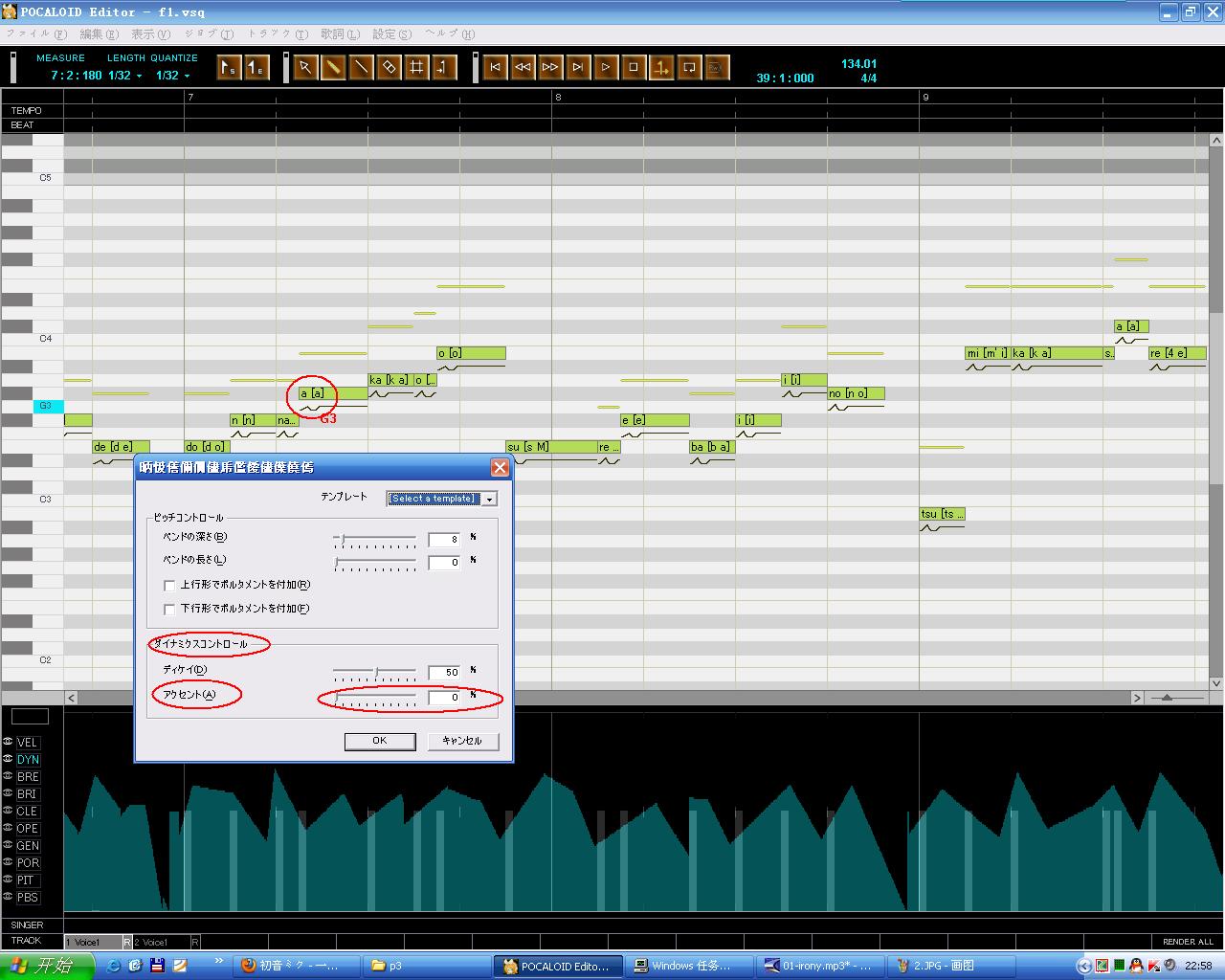Select the arrow pointer tool
The image size is (1225, 980).
pyautogui.click(x=305, y=67)
